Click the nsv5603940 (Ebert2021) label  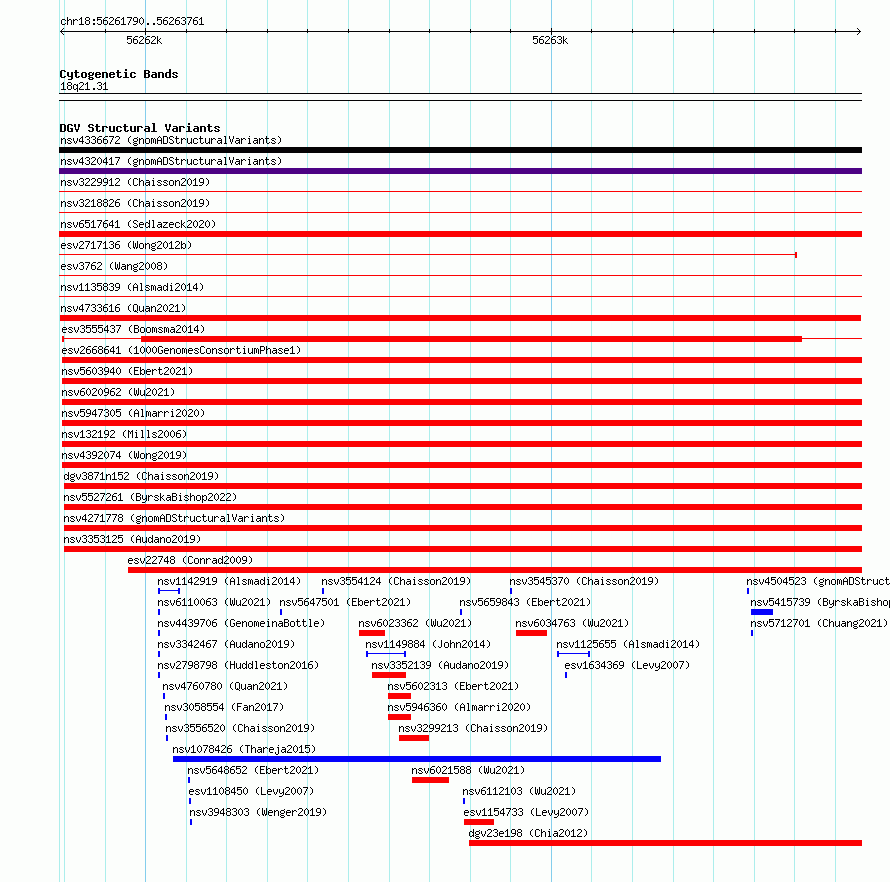(x=127, y=371)
